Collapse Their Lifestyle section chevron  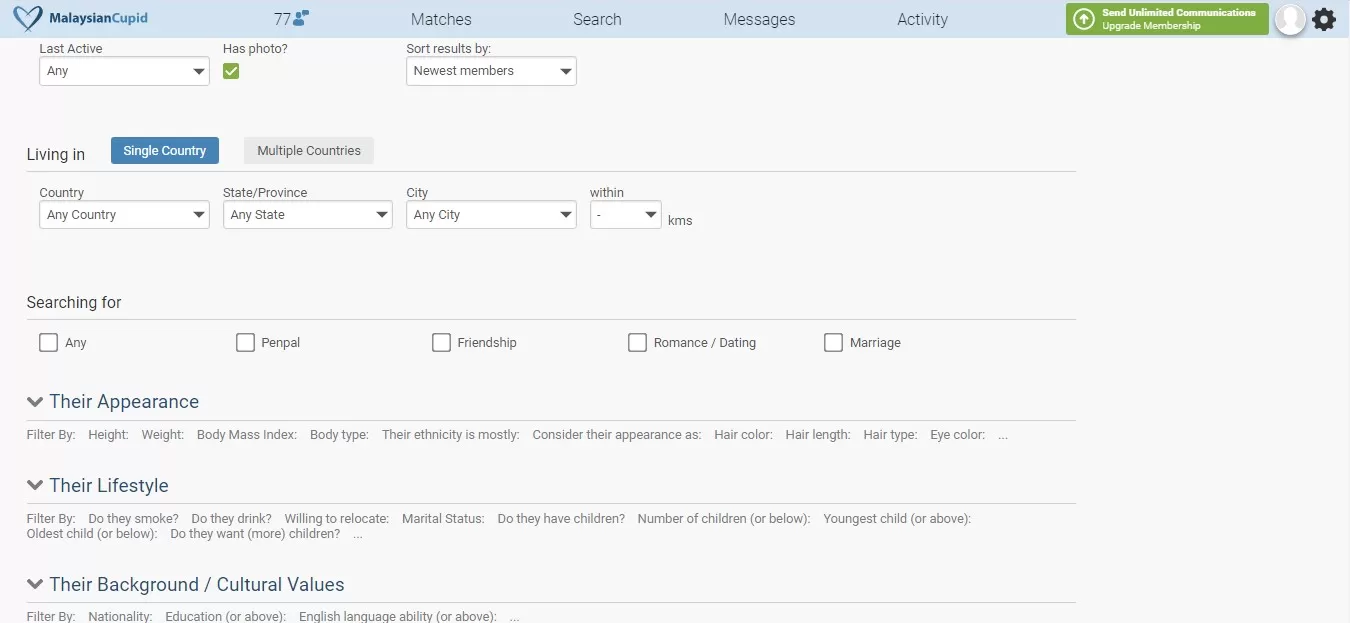click(x=35, y=486)
